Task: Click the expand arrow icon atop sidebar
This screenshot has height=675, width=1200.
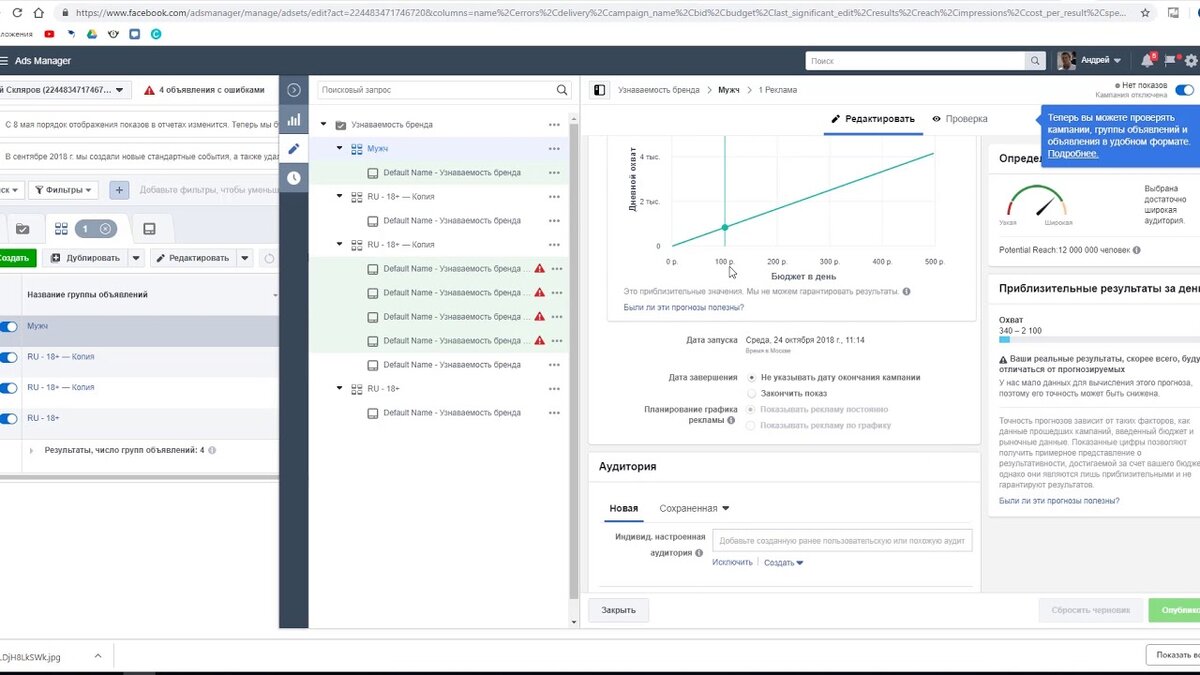Action: point(294,90)
